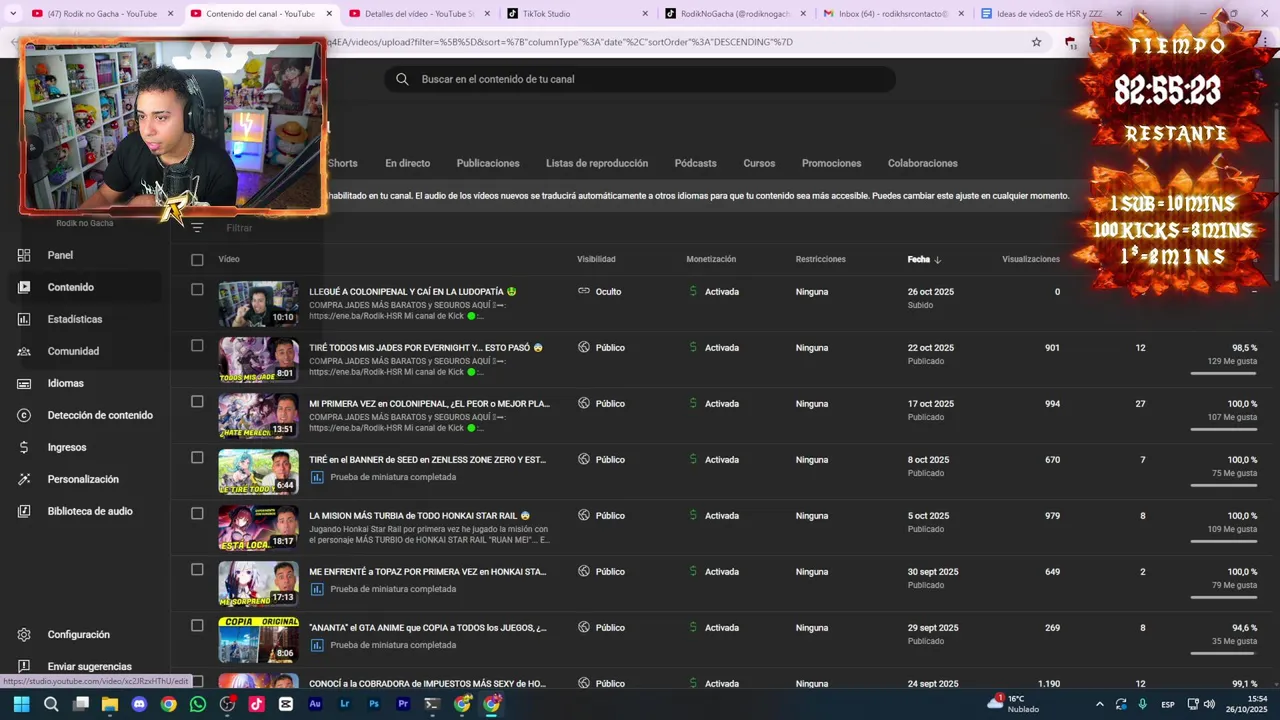The height and width of the screenshot is (720, 1280).
Task: Open the 'ANANTA' COPIA ORIGINAL video thumbnail
Action: [x=259, y=640]
